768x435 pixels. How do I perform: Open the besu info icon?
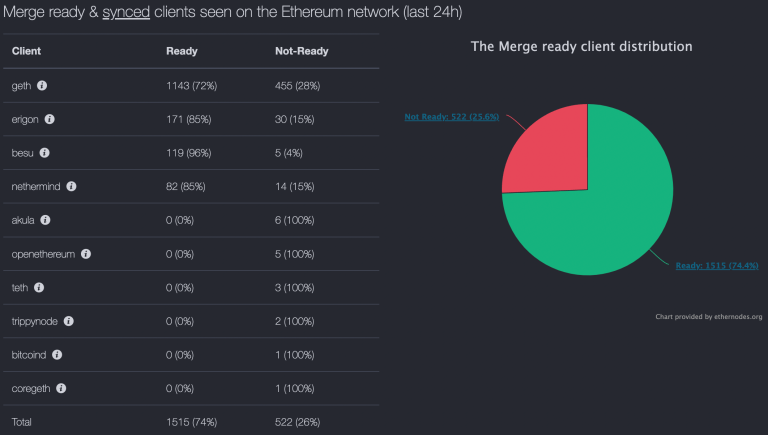click(x=44, y=153)
